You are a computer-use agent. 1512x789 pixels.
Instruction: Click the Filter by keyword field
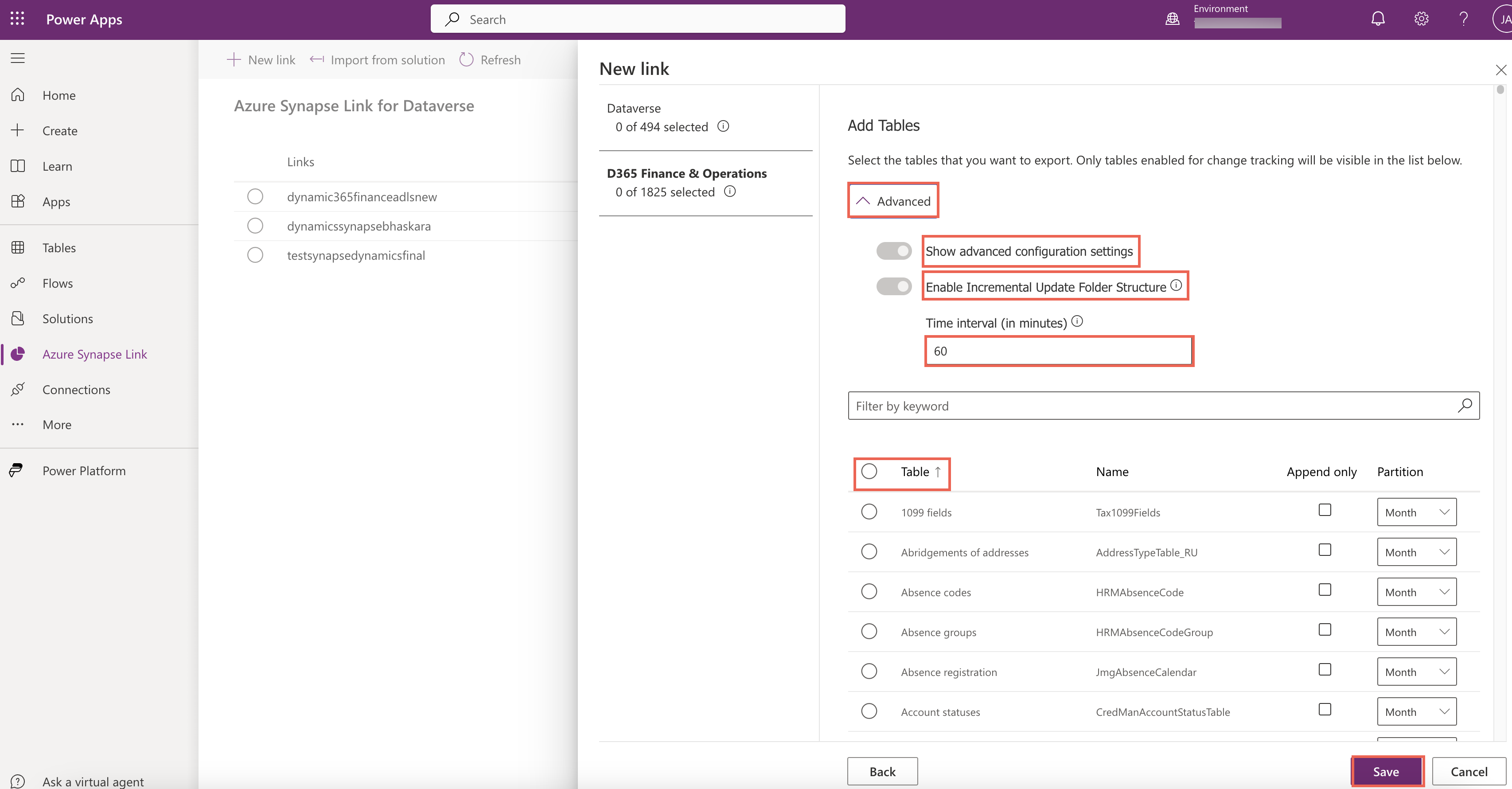pyautogui.click(x=1163, y=405)
